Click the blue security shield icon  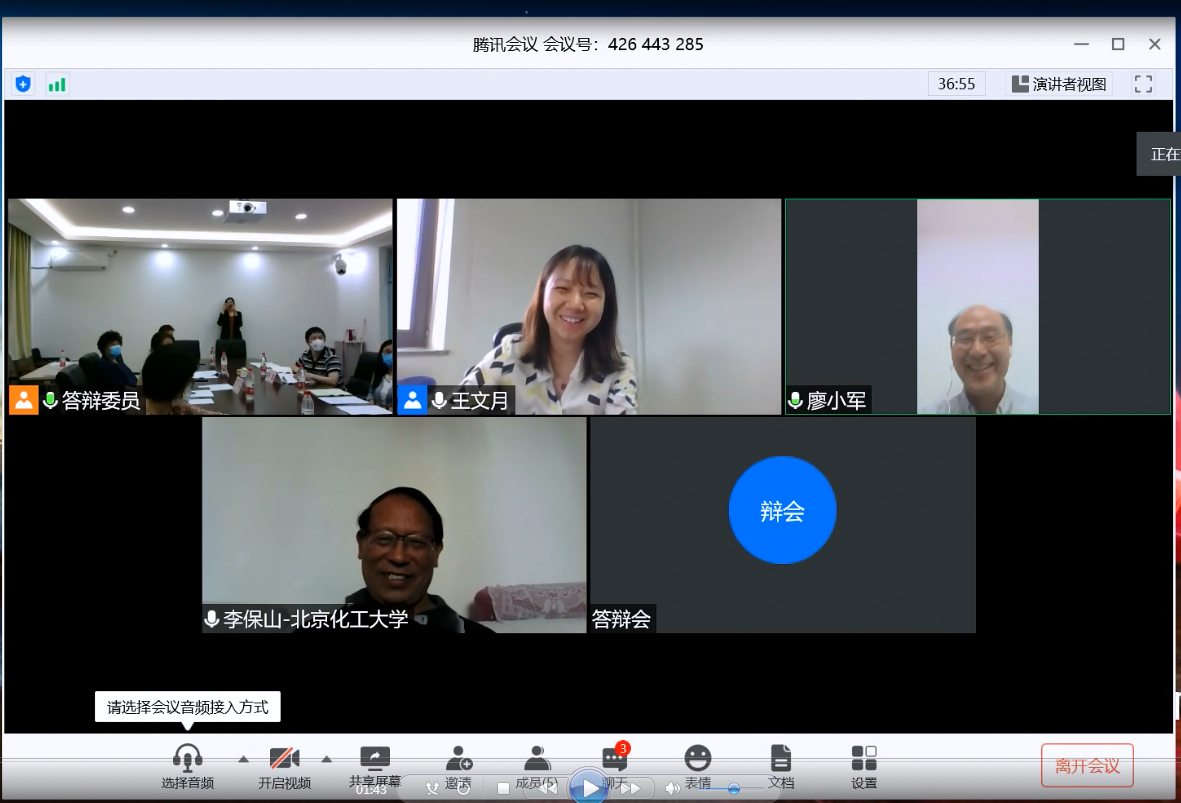tap(23, 84)
